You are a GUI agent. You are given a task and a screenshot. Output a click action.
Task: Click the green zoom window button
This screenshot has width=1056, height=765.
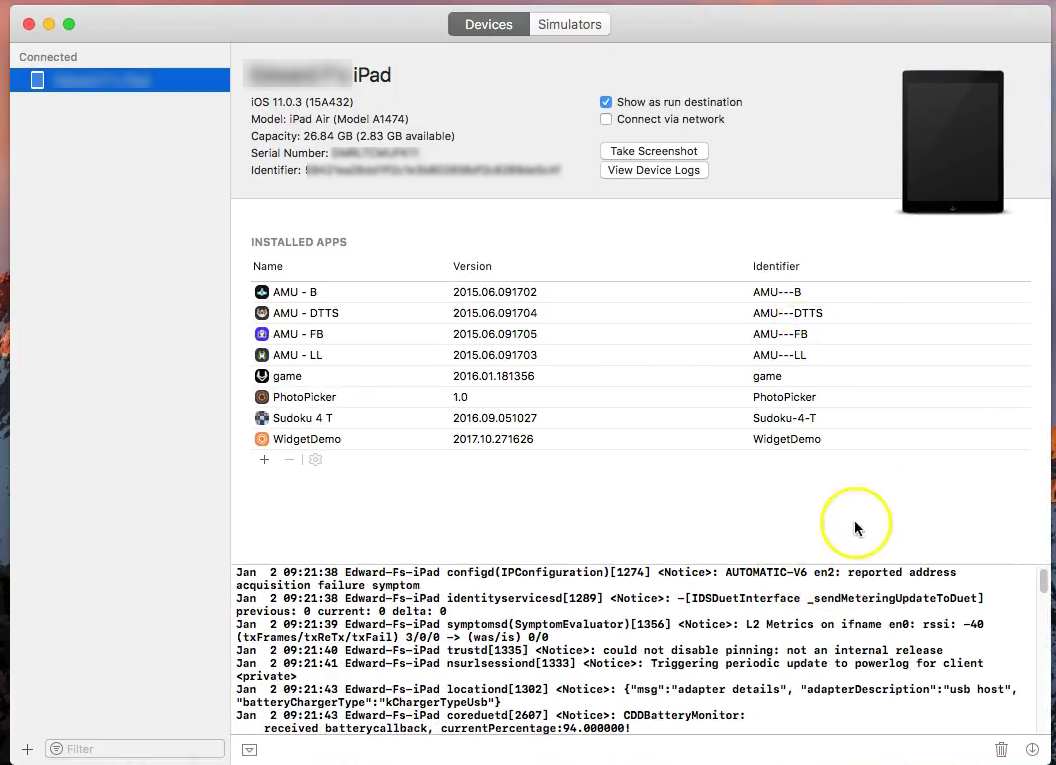pyautogui.click(x=69, y=24)
